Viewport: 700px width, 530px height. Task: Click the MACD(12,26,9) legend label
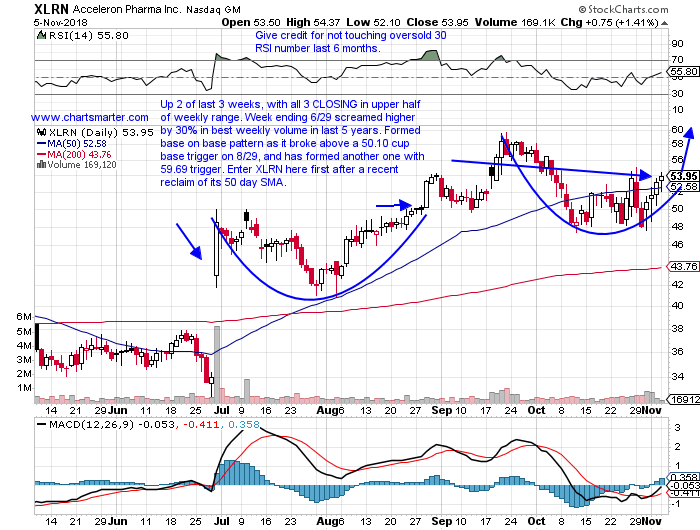click(x=91, y=424)
